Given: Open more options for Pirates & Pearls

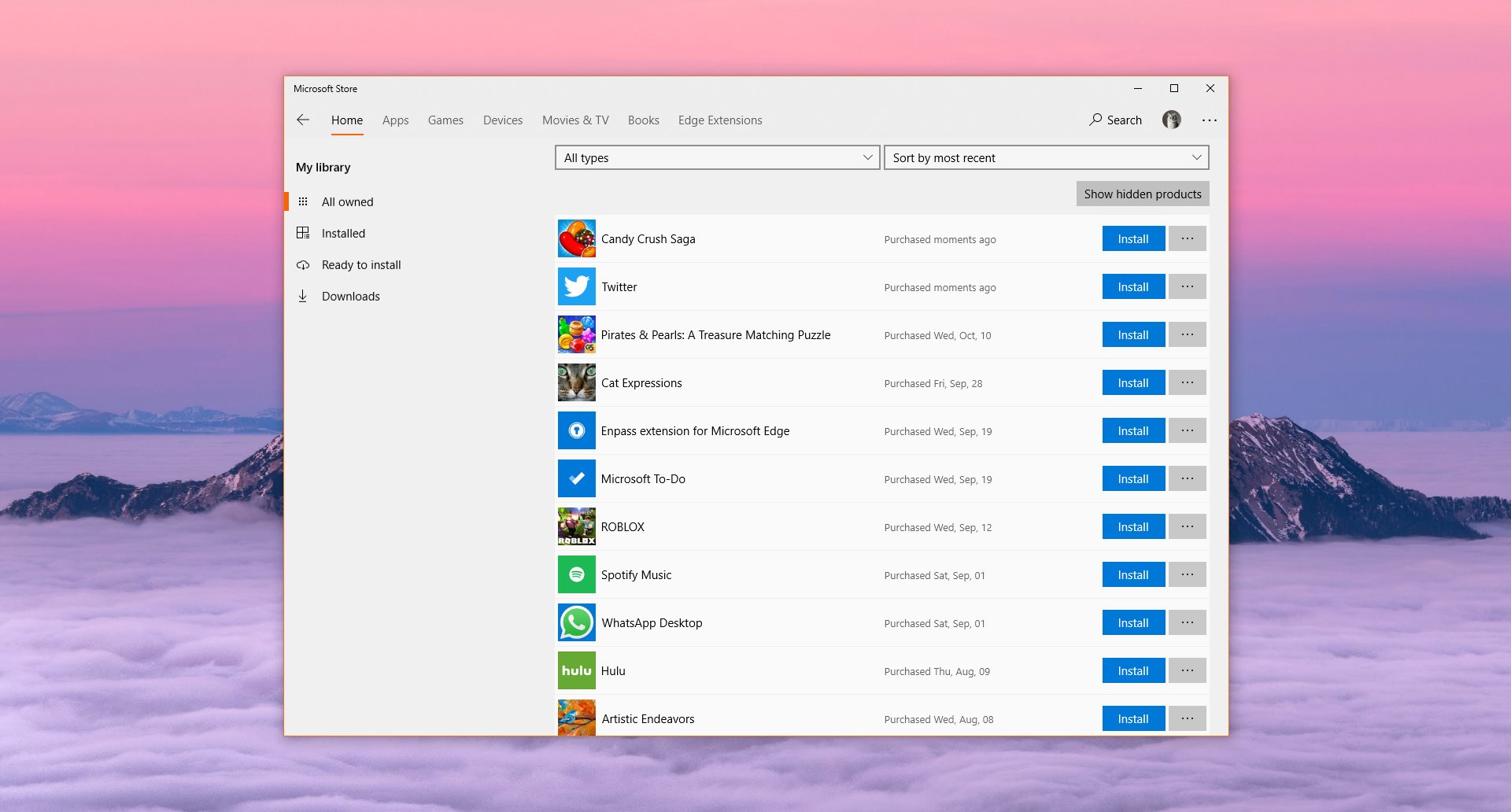Looking at the screenshot, I should pyautogui.click(x=1188, y=334).
